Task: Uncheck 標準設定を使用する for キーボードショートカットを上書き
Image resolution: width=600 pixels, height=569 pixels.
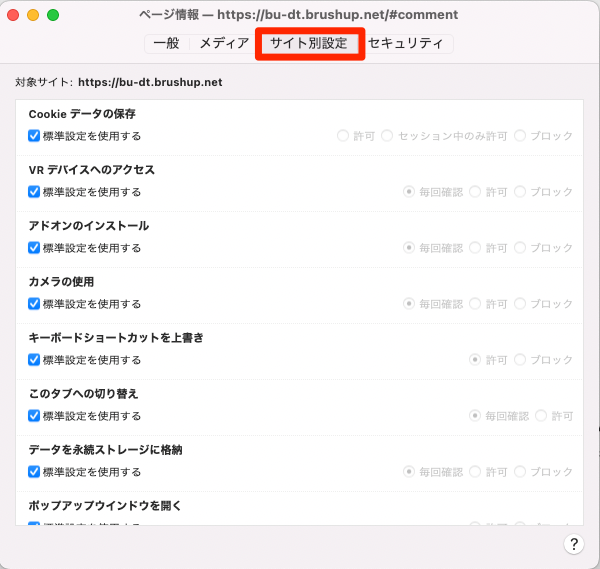Action: tap(35, 360)
